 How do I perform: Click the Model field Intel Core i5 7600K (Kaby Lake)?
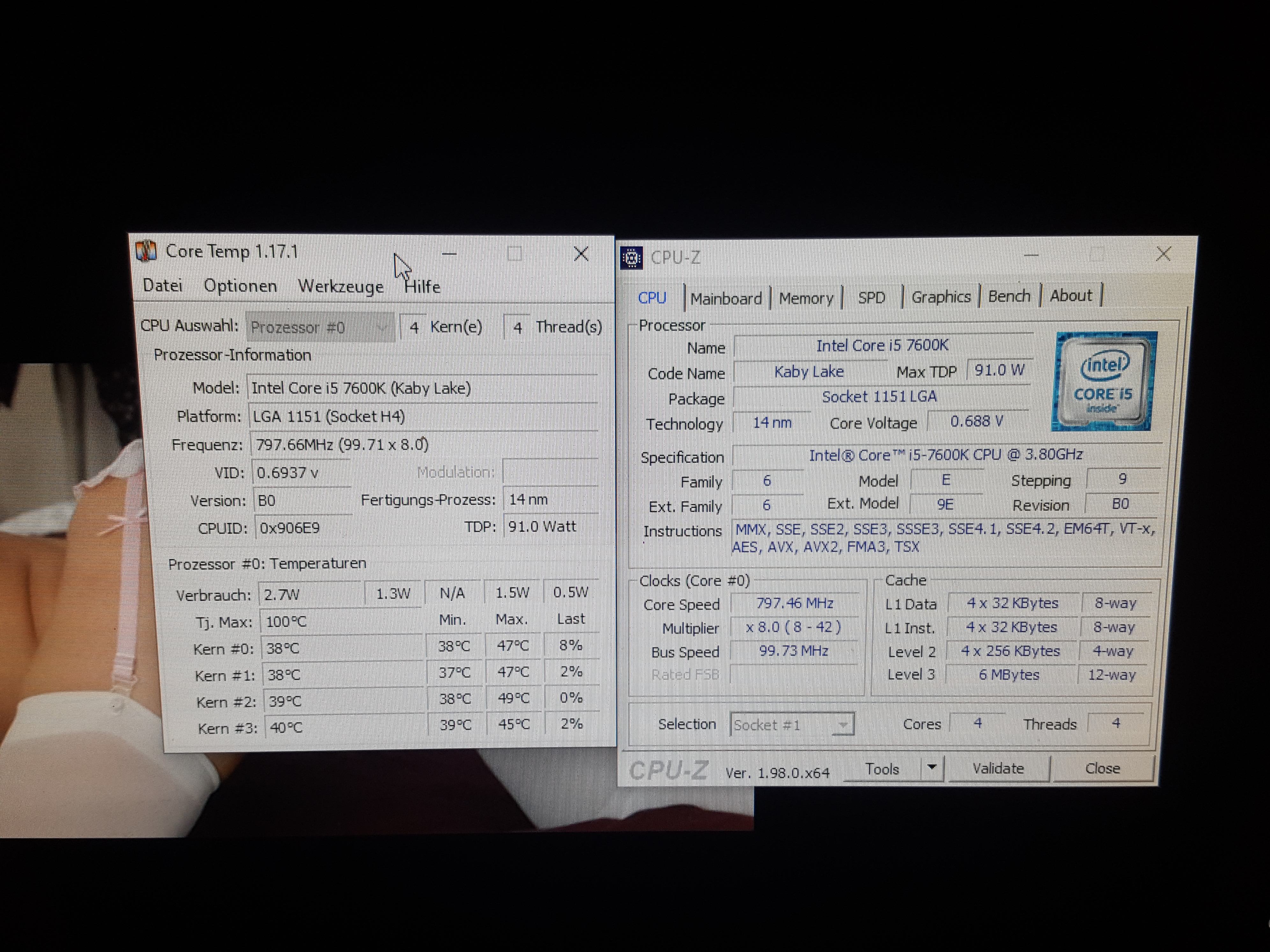(423, 388)
